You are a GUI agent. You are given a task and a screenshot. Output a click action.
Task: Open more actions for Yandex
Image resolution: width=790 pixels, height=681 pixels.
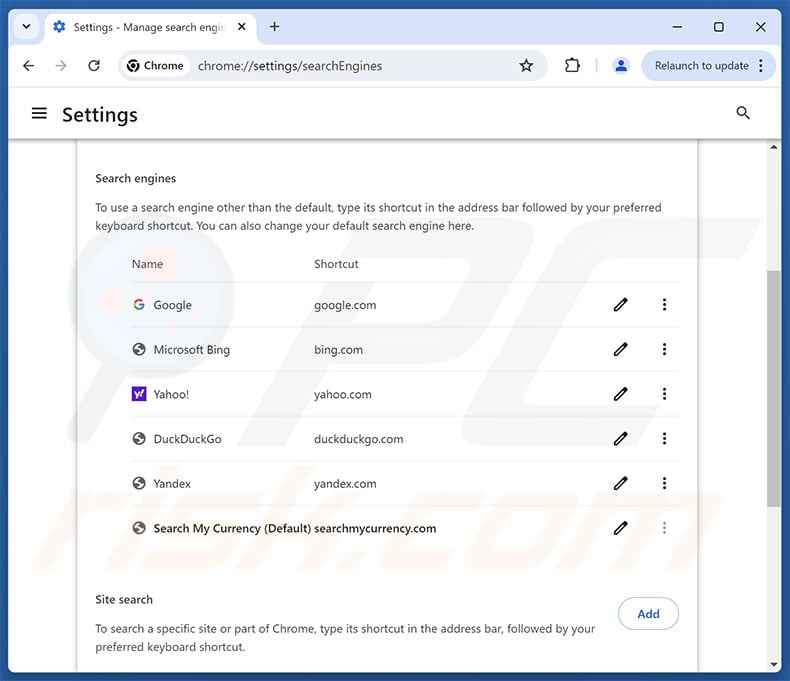click(665, 484)
